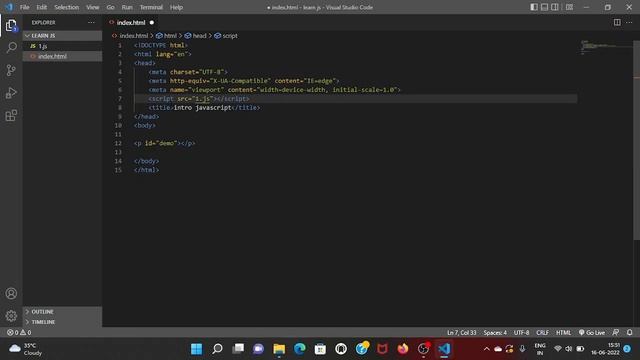Change indentation via Spaces: 4
The height and width of the screenshot is (360, 640).
coord(495,333)
